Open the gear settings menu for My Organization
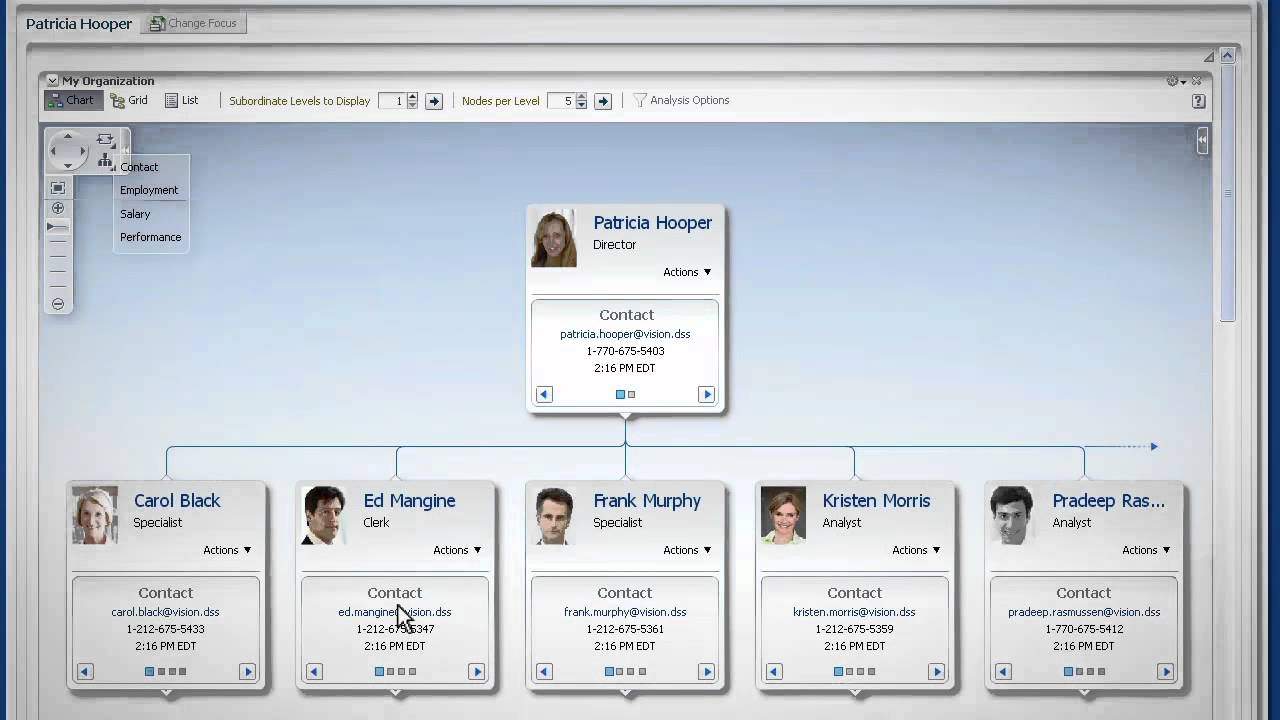This screenshot has width=1280, height=720. [x=1176, y=81]
